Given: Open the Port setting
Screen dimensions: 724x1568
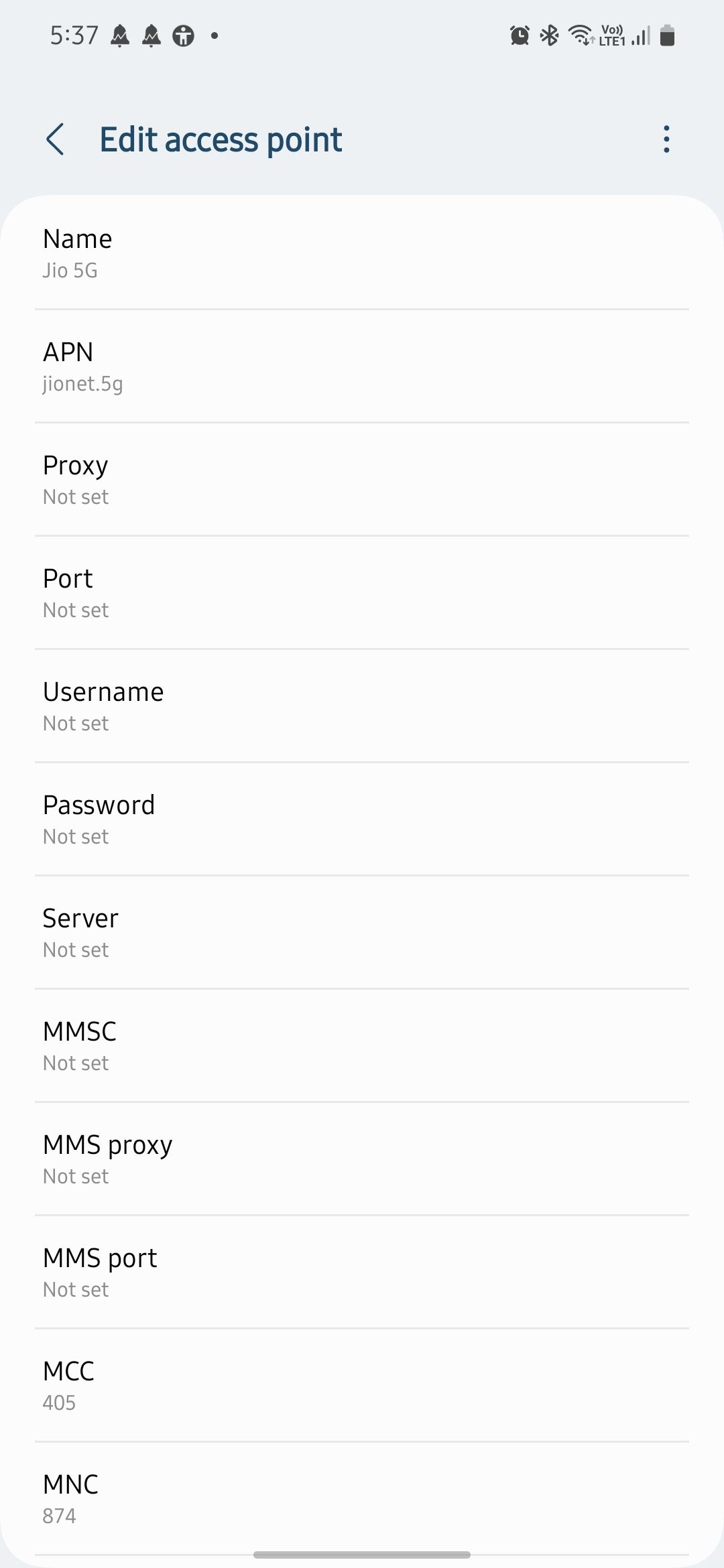Looking at the screenshot, I should pyautogui.click(x=362, y=593).
